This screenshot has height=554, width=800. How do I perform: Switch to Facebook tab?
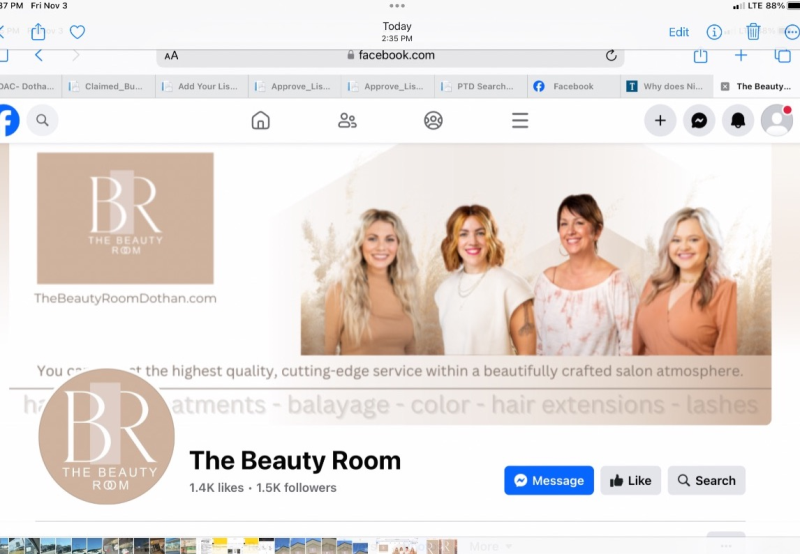(573, 86)
